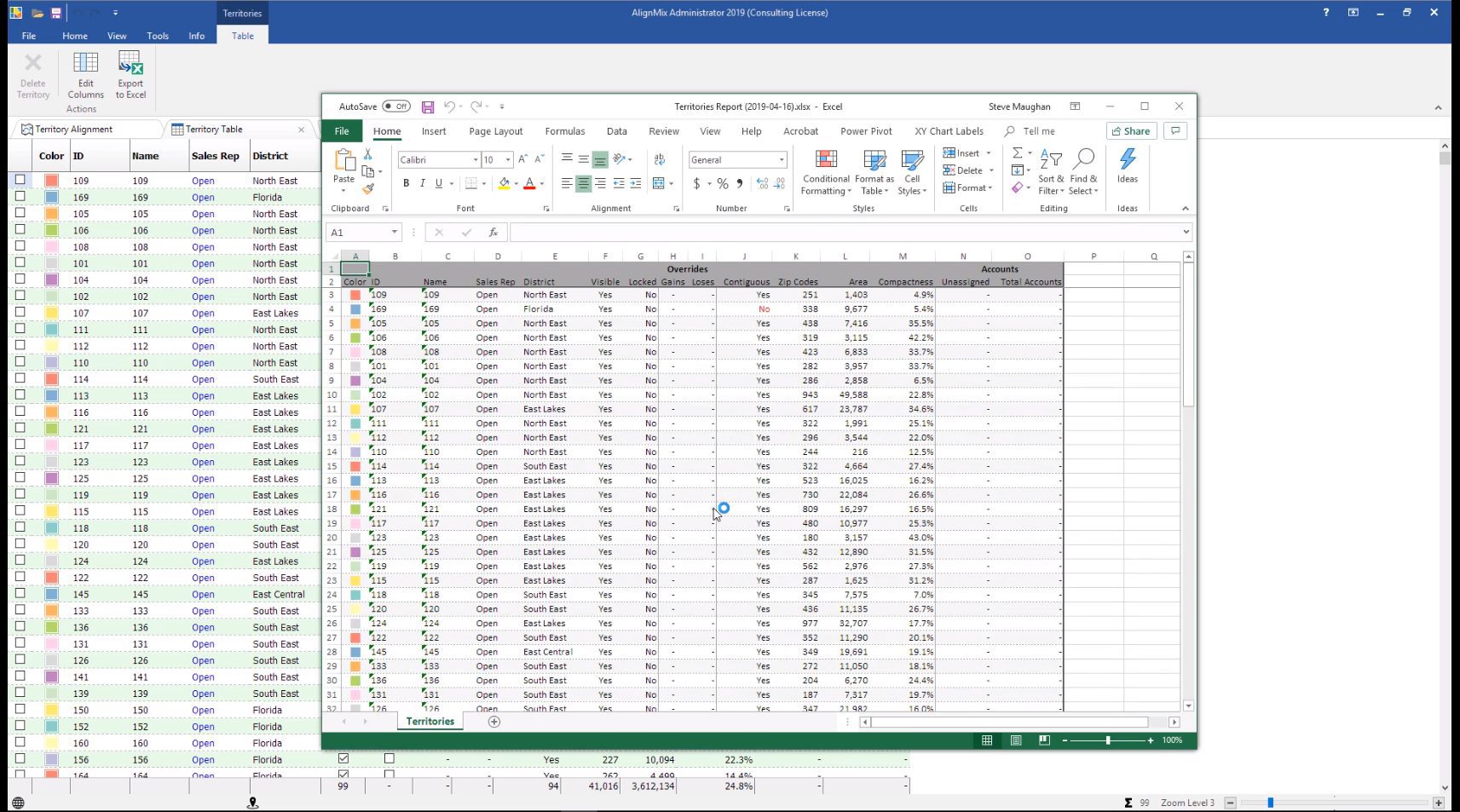
Task: Open the Conditional Formatting dropdown
Action: pyautogui.click(x=826, y=172)
